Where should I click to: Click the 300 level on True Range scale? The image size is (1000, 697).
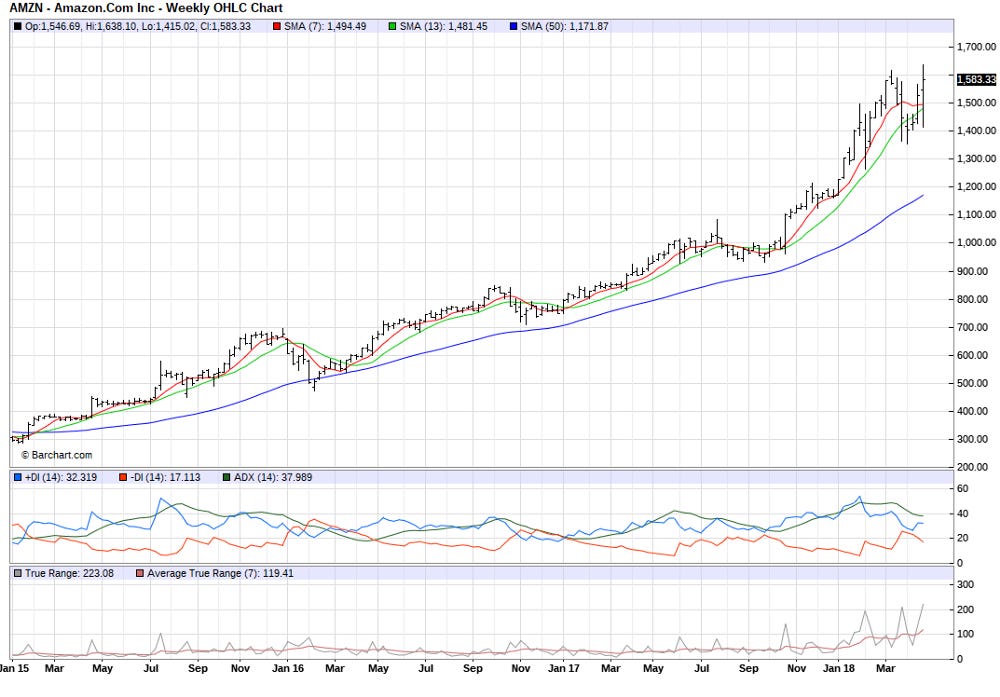(966, 584)
